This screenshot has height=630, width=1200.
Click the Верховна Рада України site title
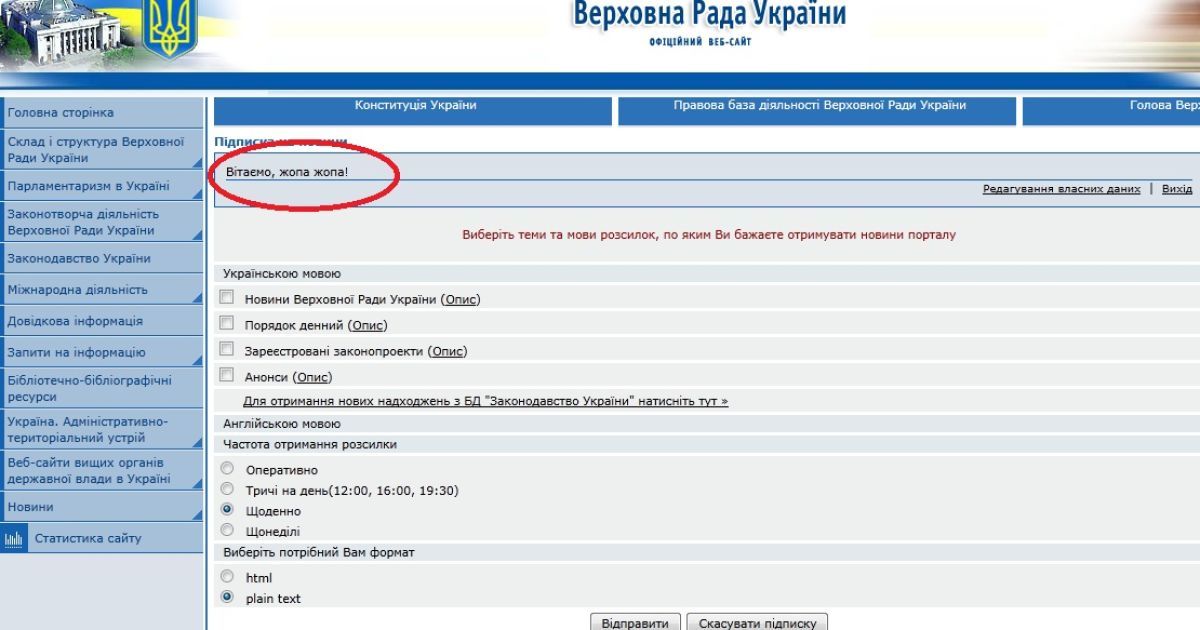click(x=708, y=15)
